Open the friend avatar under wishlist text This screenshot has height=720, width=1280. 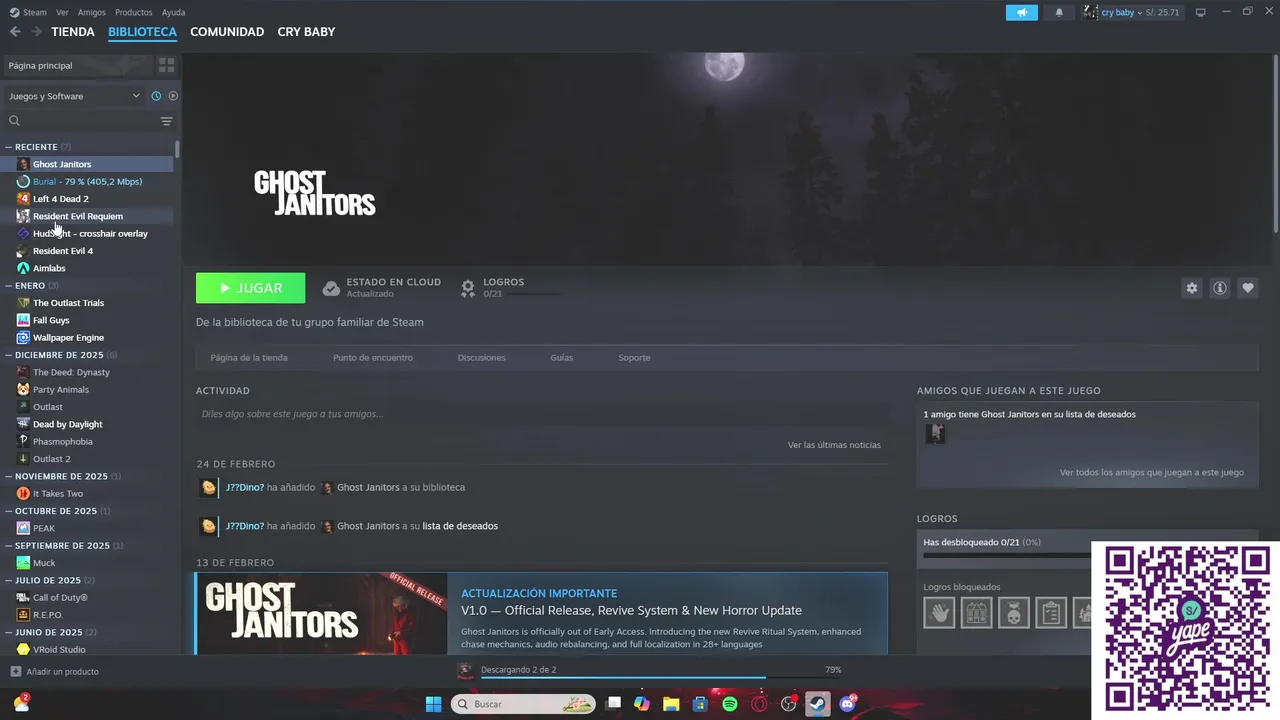tap(935, 433)
